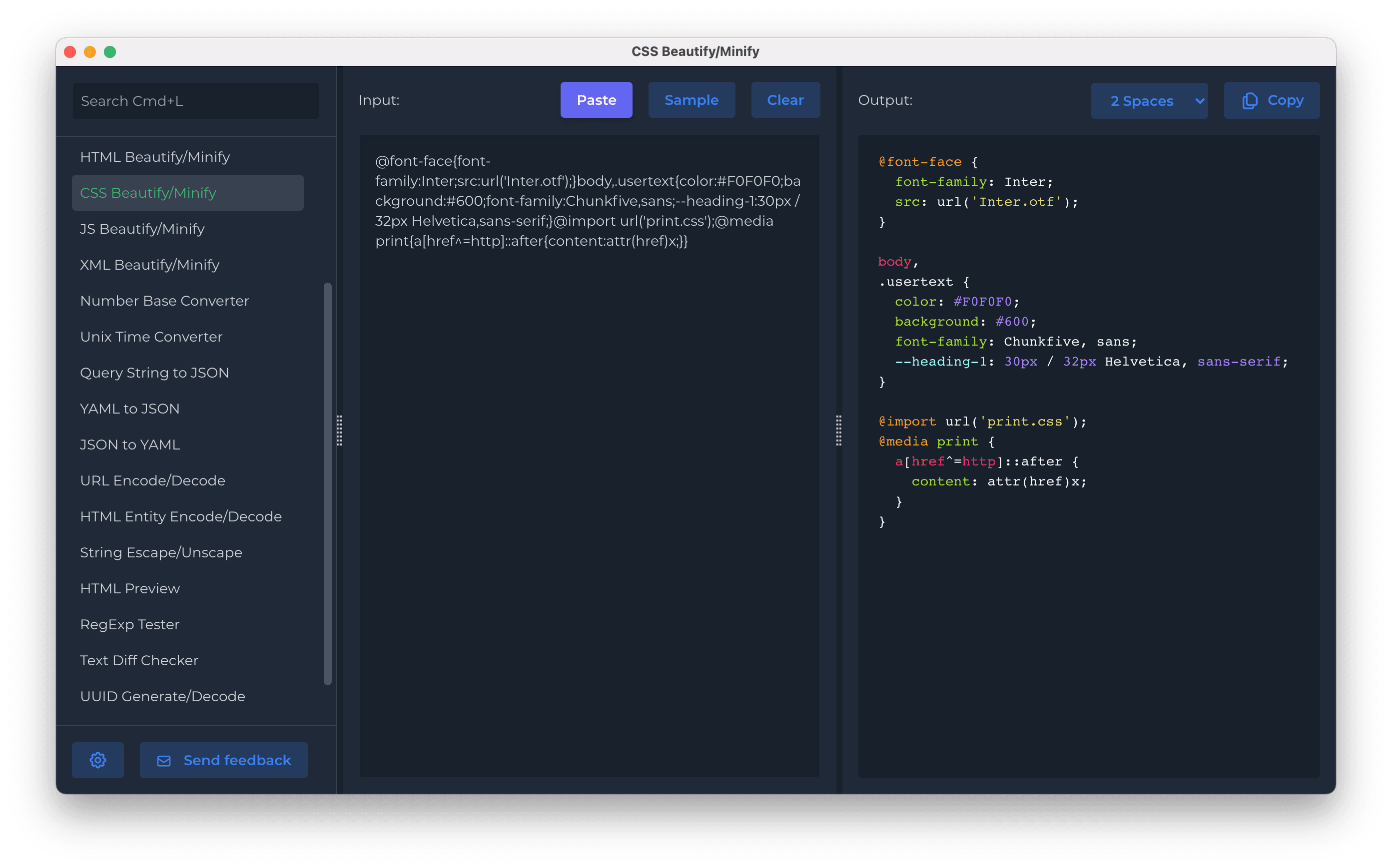Viewport: 1392px width, 868px height.
Task: Switch to JS Beautify/Minify
Action: click(142, 228)
